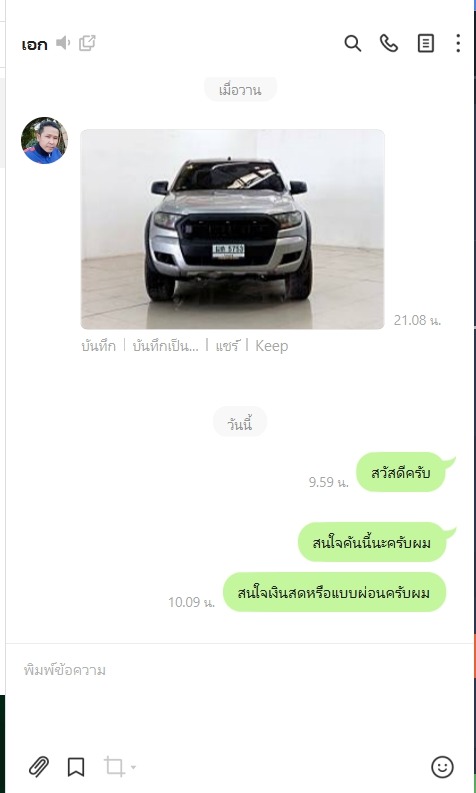Click เอก's profile picture avatar
This screenshot has height=793, width=476.
(x=44, y=141)
